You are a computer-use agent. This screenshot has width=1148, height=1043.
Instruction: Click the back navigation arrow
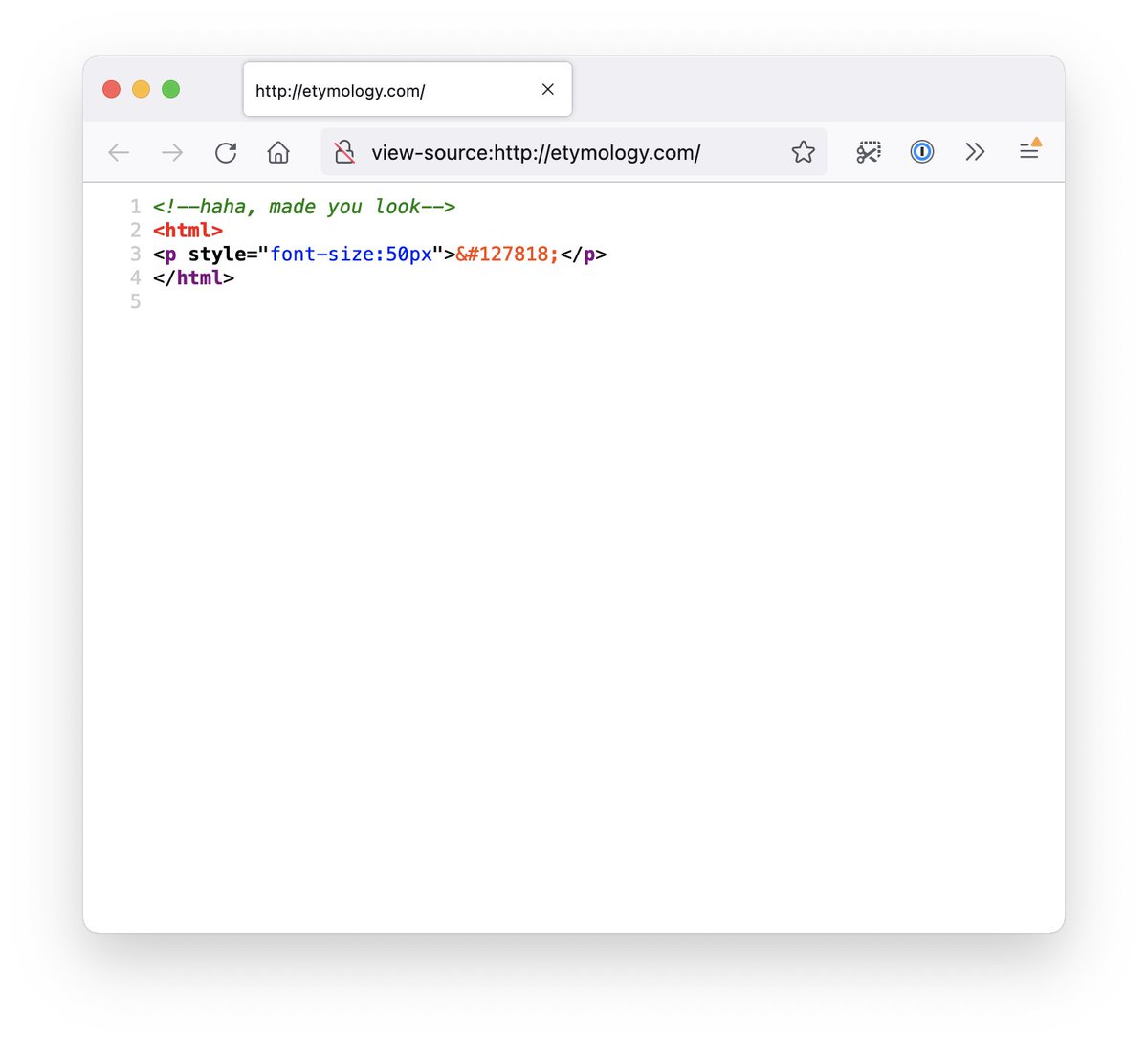pyautogui.click(x=119, y=152)
